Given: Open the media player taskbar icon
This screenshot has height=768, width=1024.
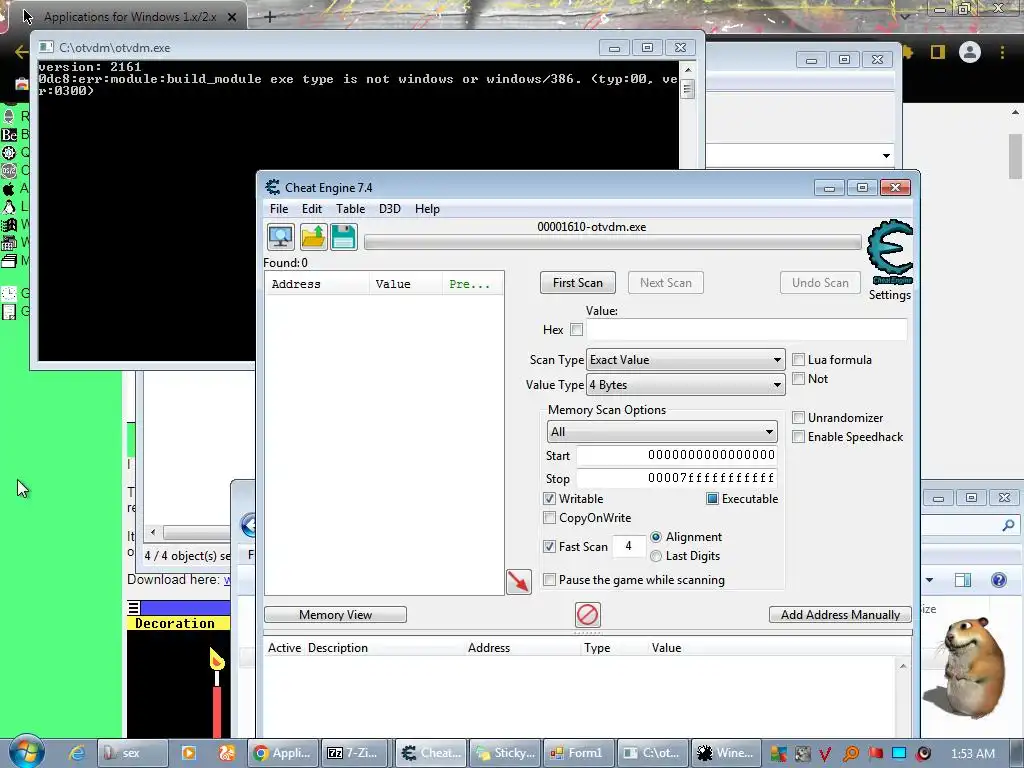Looking at the screenshot, I should pyautogui.click(x=189, y=753).
